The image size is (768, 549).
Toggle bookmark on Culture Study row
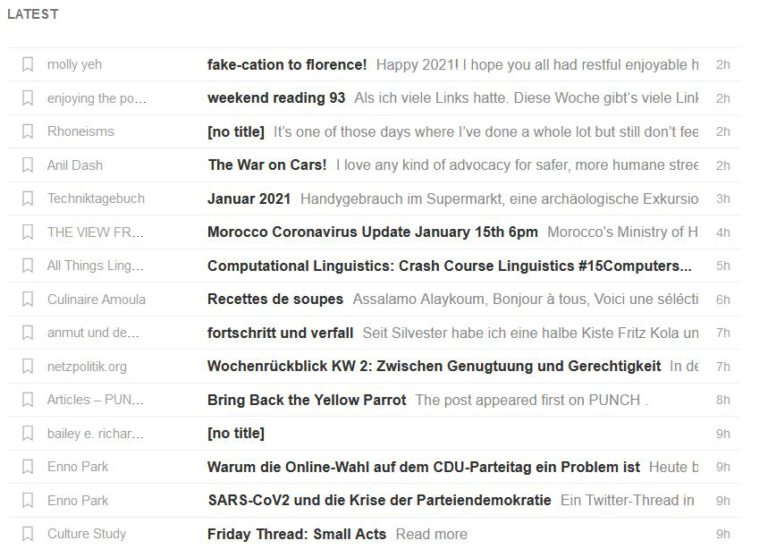tap(28, 533)
